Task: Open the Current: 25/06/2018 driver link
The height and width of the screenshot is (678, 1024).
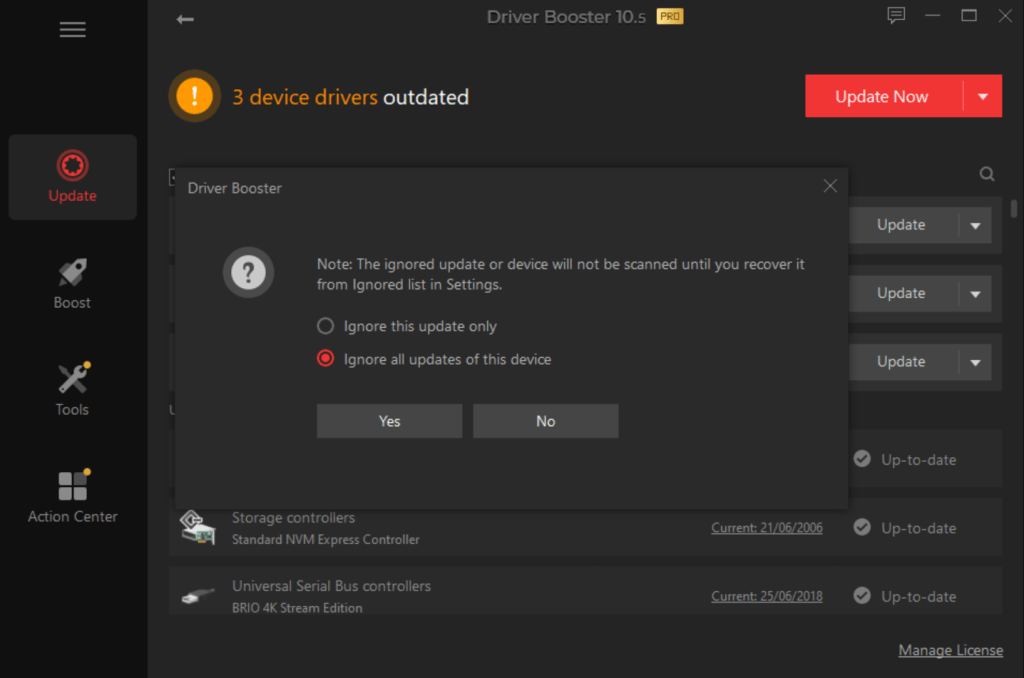Action: point(767,596)
